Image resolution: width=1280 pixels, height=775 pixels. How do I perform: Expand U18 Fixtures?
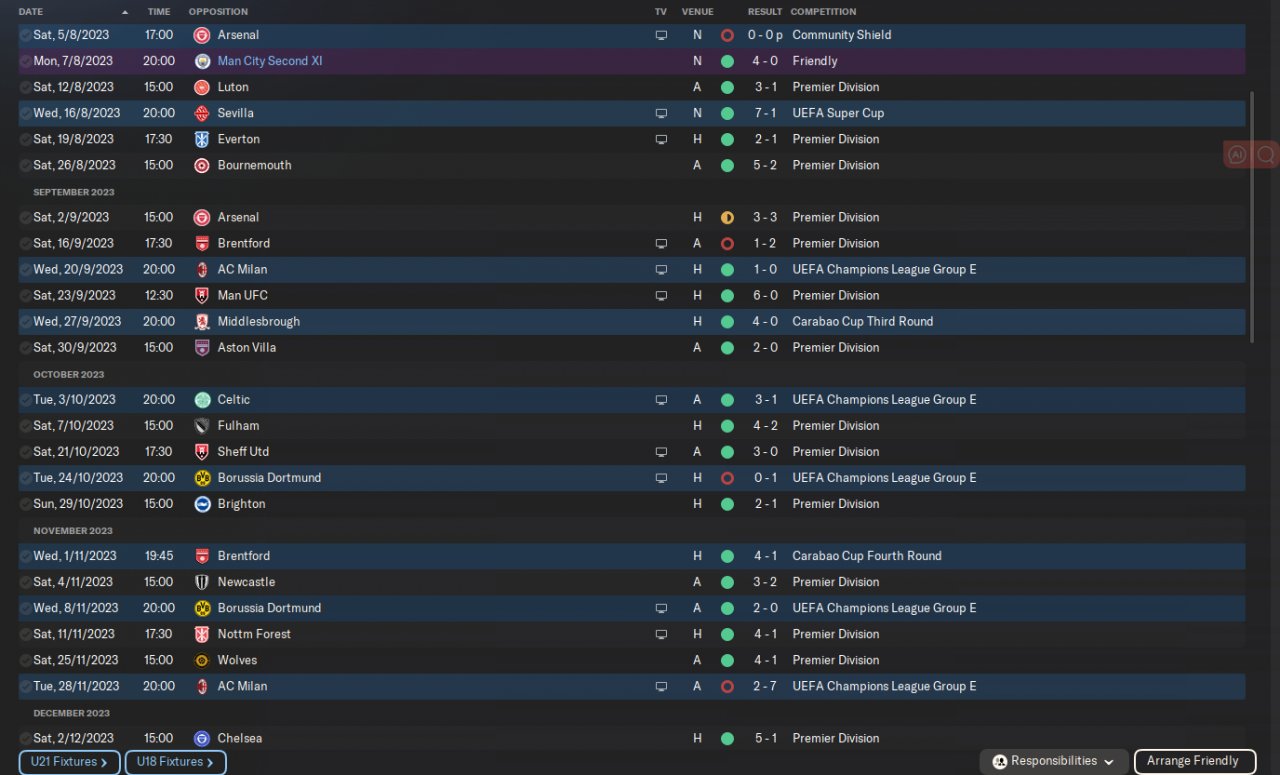point(175,762)
